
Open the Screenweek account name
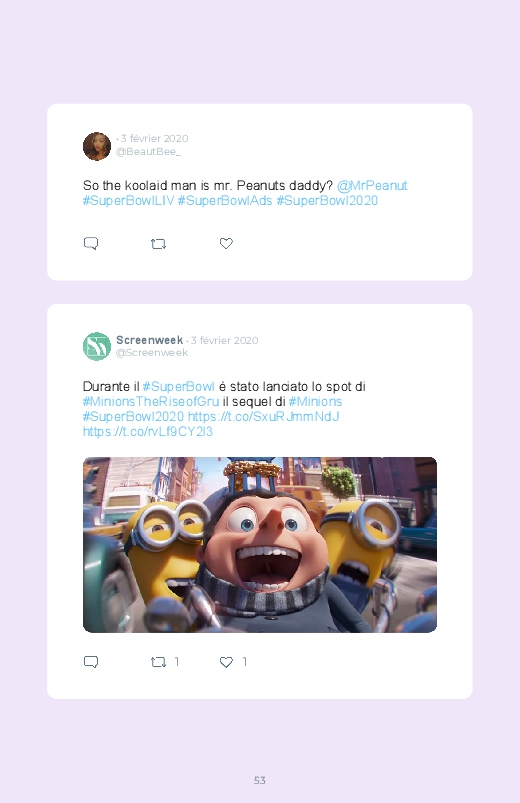coord(149,340)
